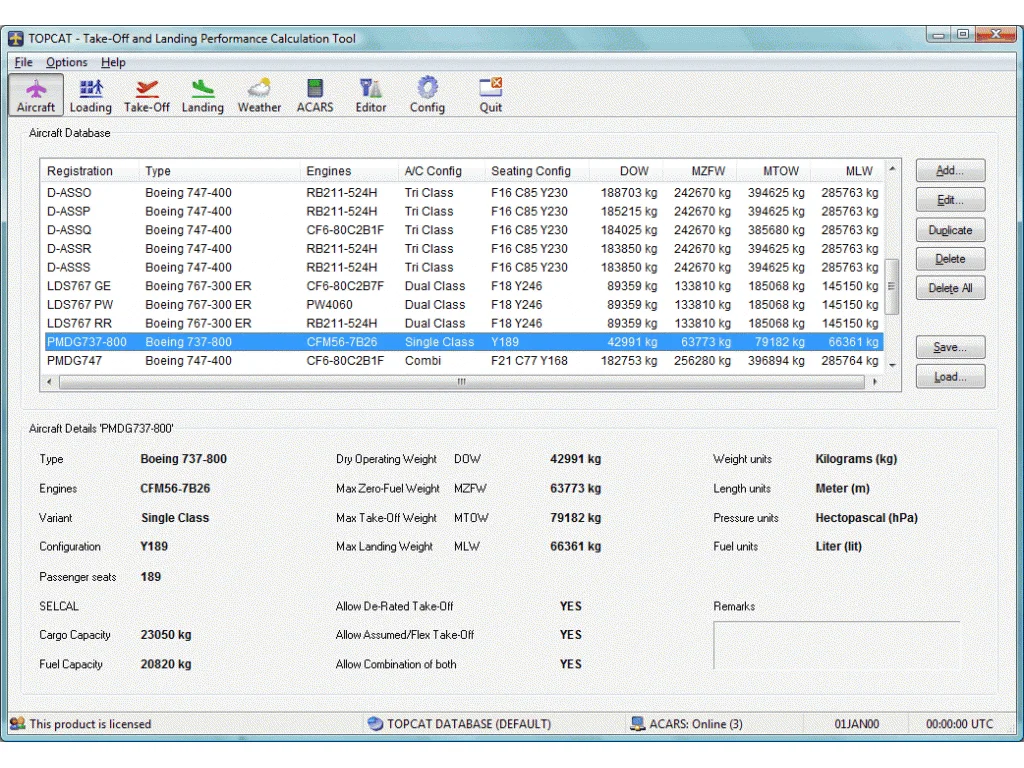The image size is (1024, 768).
Task: Open the Take-Off toolbar section
Action: click(147, 95)
